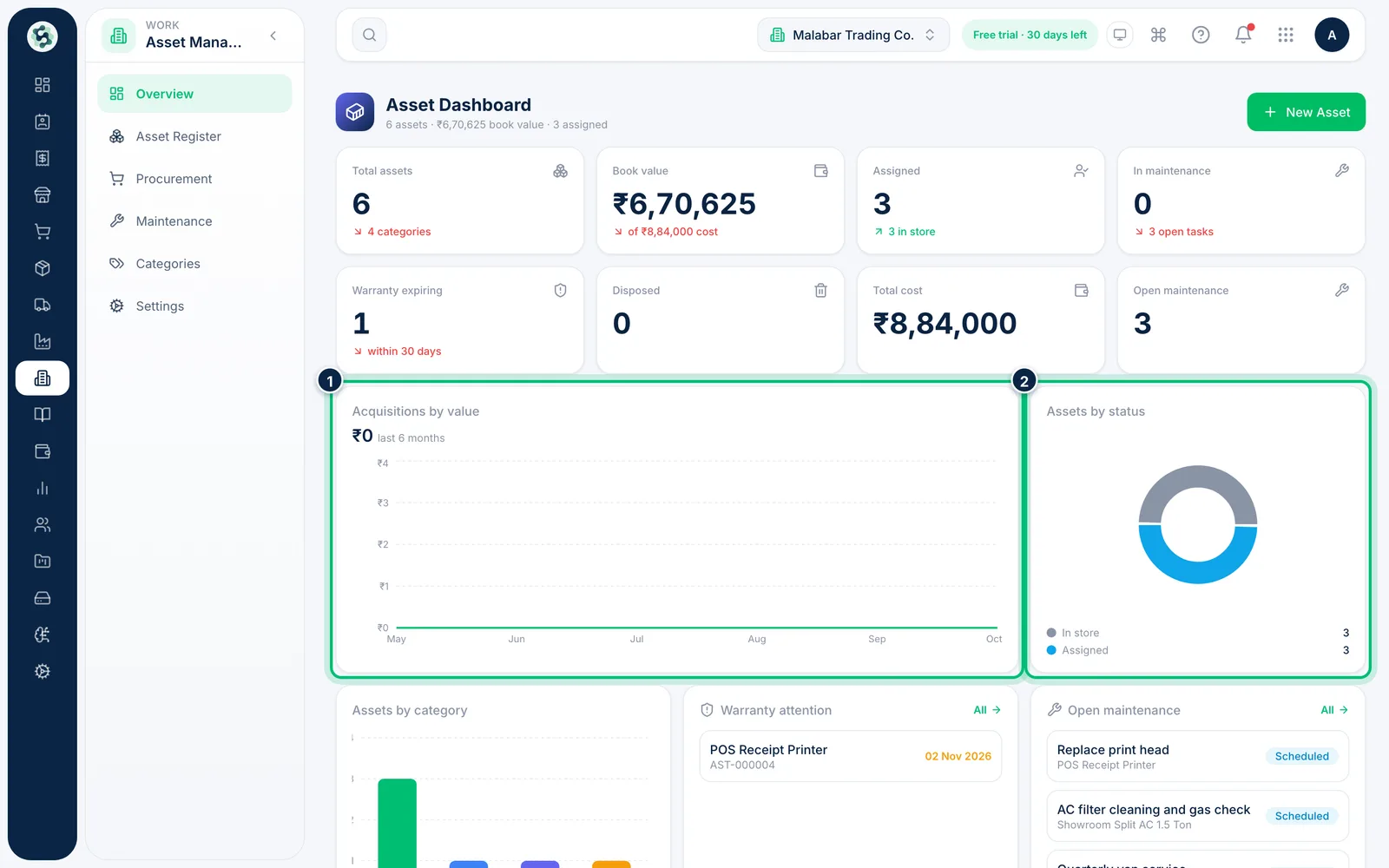Select Overview in the sidebar
This screenshot has width=1389, height=868.
coord(194,94)
